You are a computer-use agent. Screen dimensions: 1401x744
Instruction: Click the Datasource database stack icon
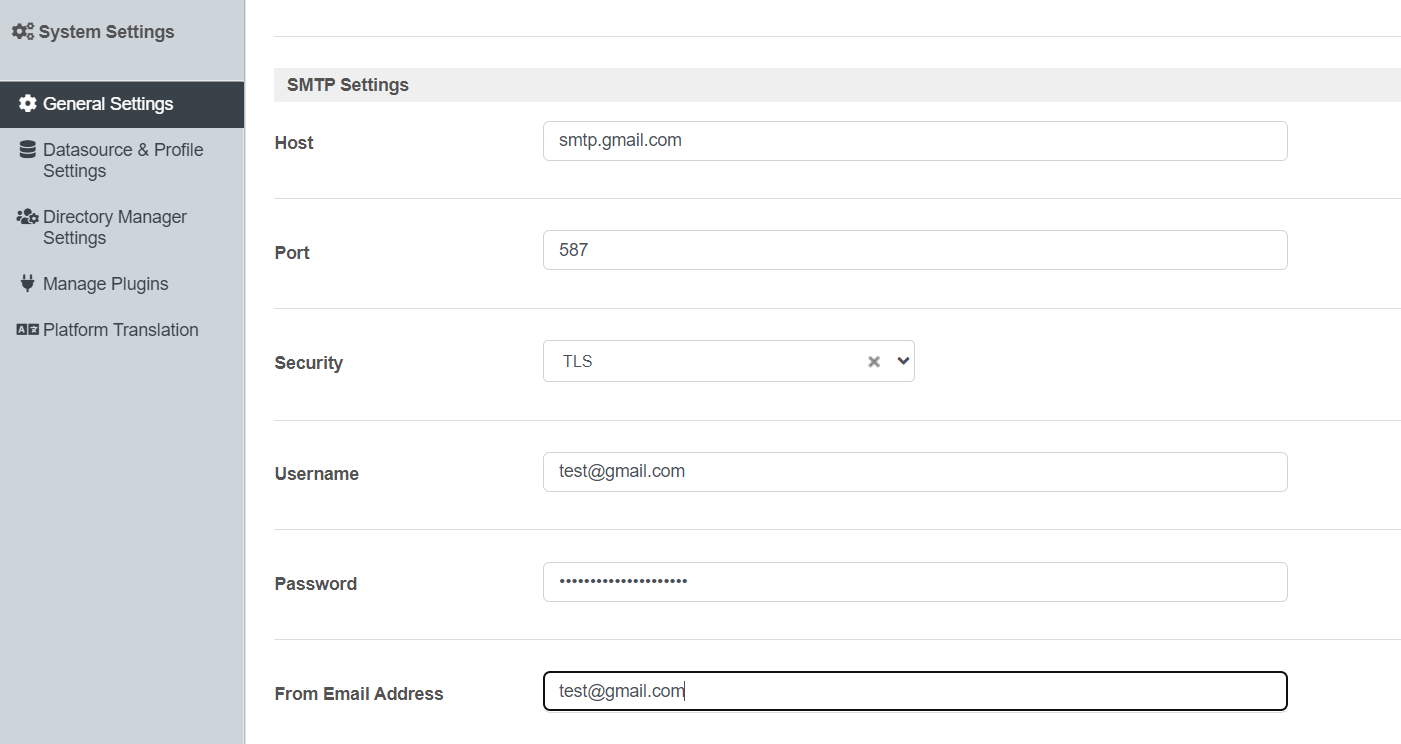click(x=28, y=150)
